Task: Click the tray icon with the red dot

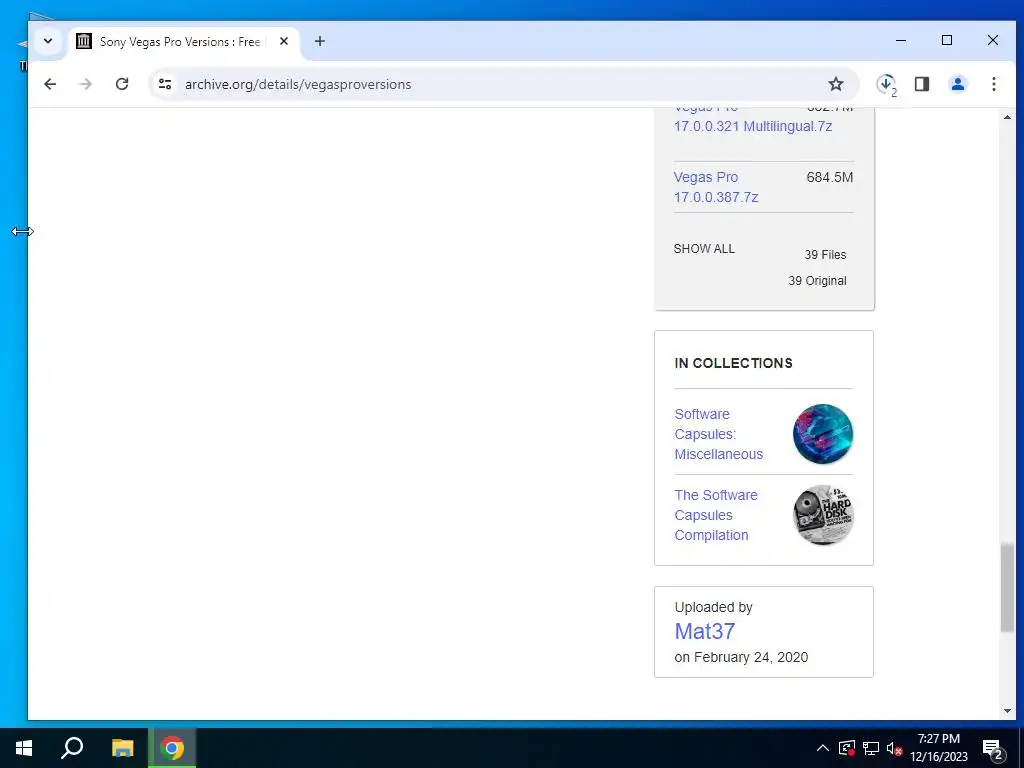Action: click(x=846, y=748)
